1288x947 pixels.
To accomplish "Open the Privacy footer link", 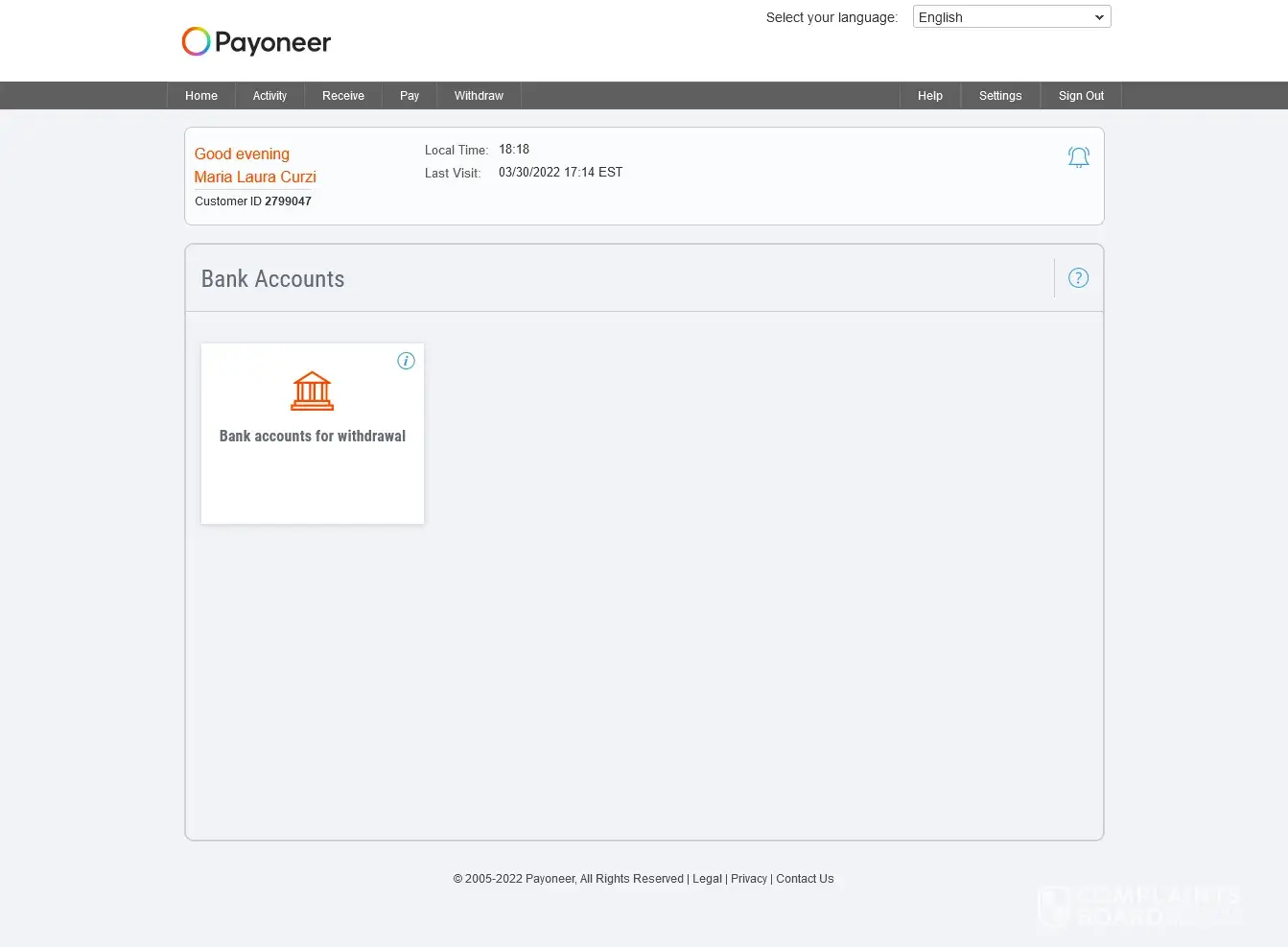I will point(749,879).
